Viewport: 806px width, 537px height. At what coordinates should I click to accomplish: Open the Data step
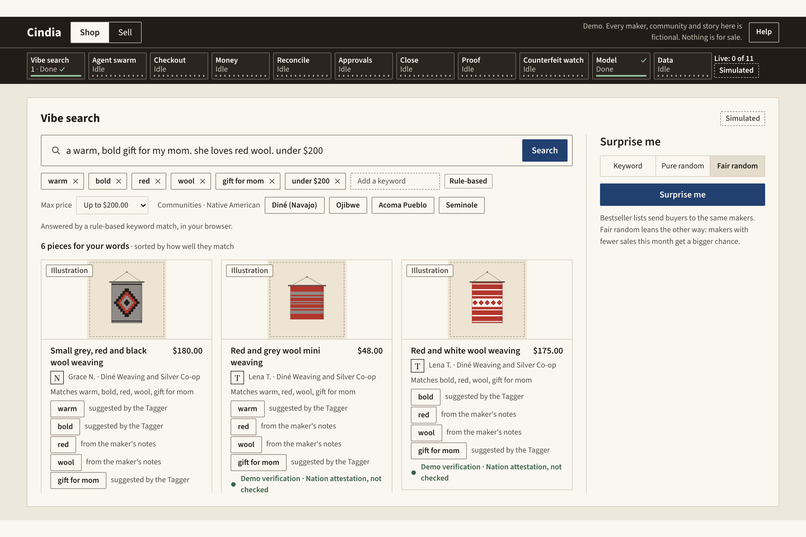(x=683, y=65)
